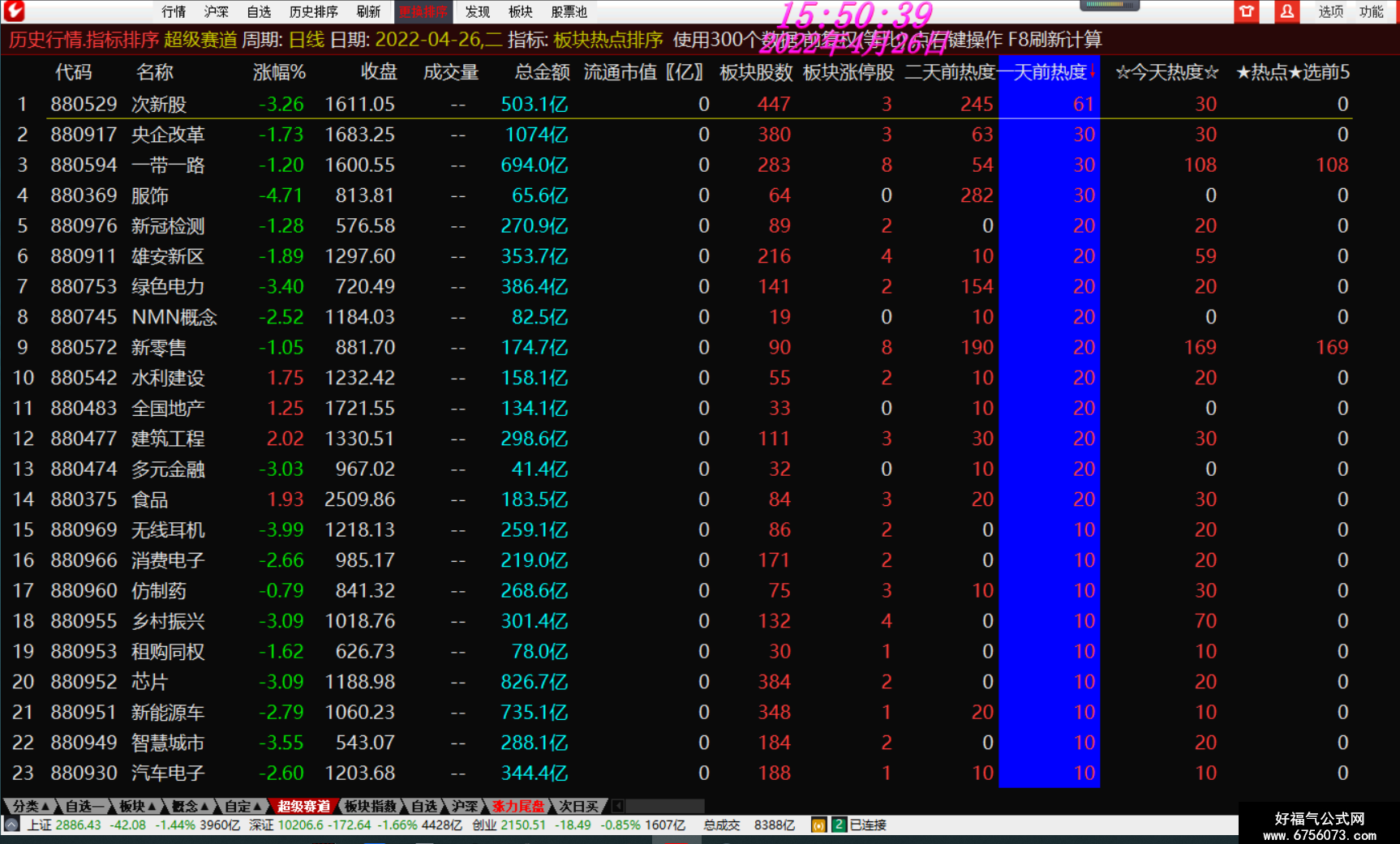Viewport: 1400px width, 844px height.
Task: Click the up-arrow icon beside 上证
Action: pos(11,825)
